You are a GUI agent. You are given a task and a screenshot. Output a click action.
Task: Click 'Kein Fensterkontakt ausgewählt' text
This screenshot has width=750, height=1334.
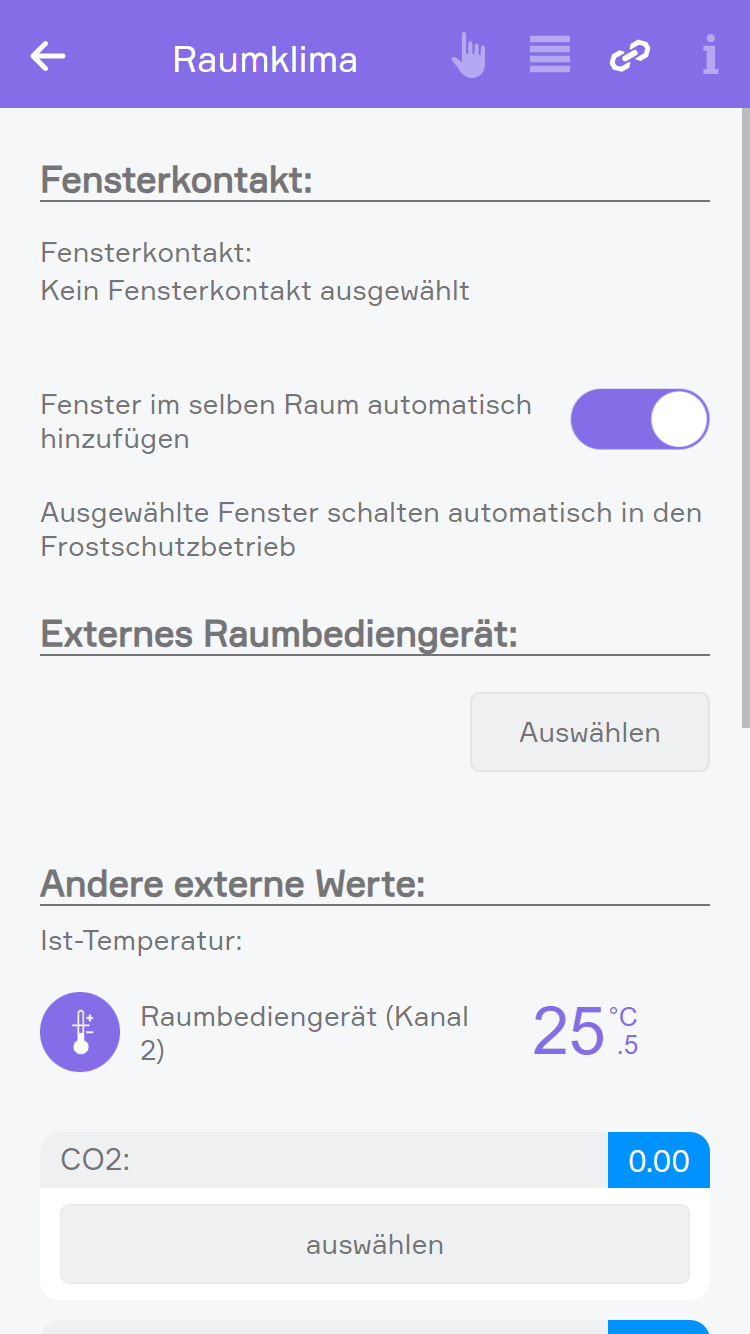coord(255,291)
